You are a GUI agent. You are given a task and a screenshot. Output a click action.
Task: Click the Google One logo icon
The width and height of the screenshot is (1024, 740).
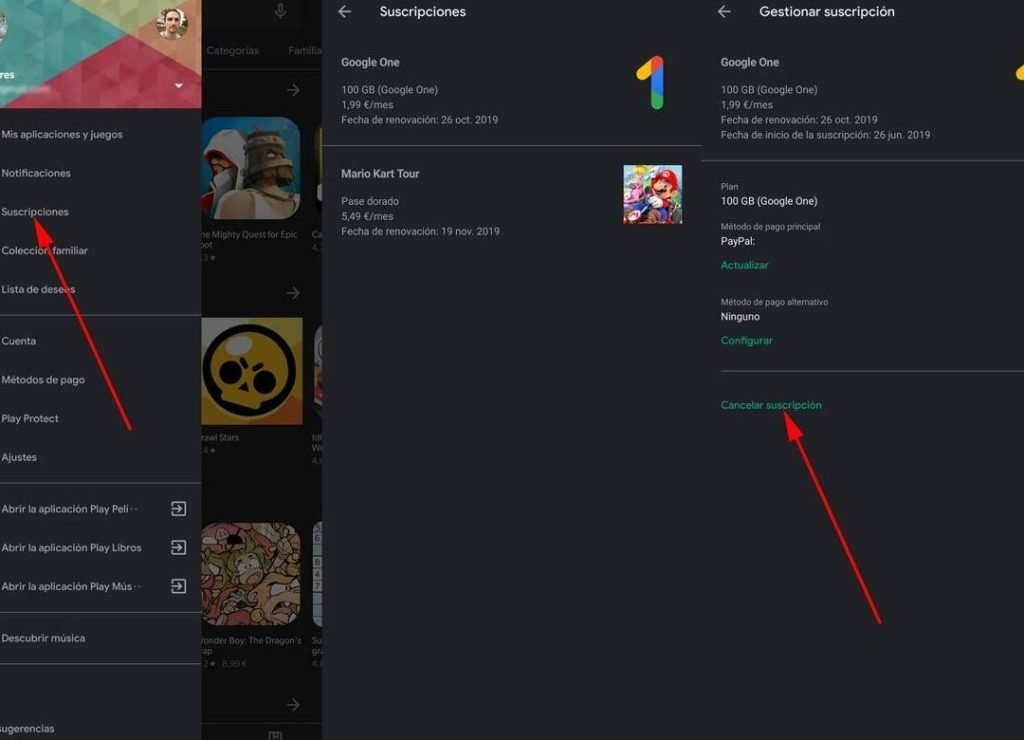(650, 82)
